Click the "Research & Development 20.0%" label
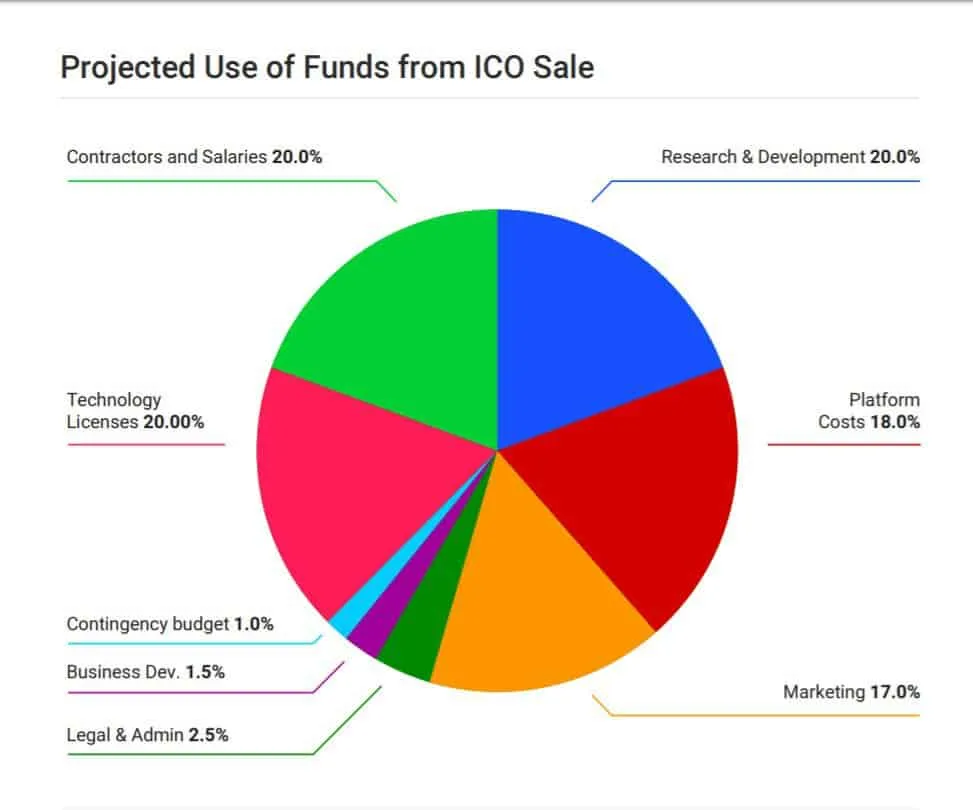This screenshot has height=810, width=973. coord(790,157)
